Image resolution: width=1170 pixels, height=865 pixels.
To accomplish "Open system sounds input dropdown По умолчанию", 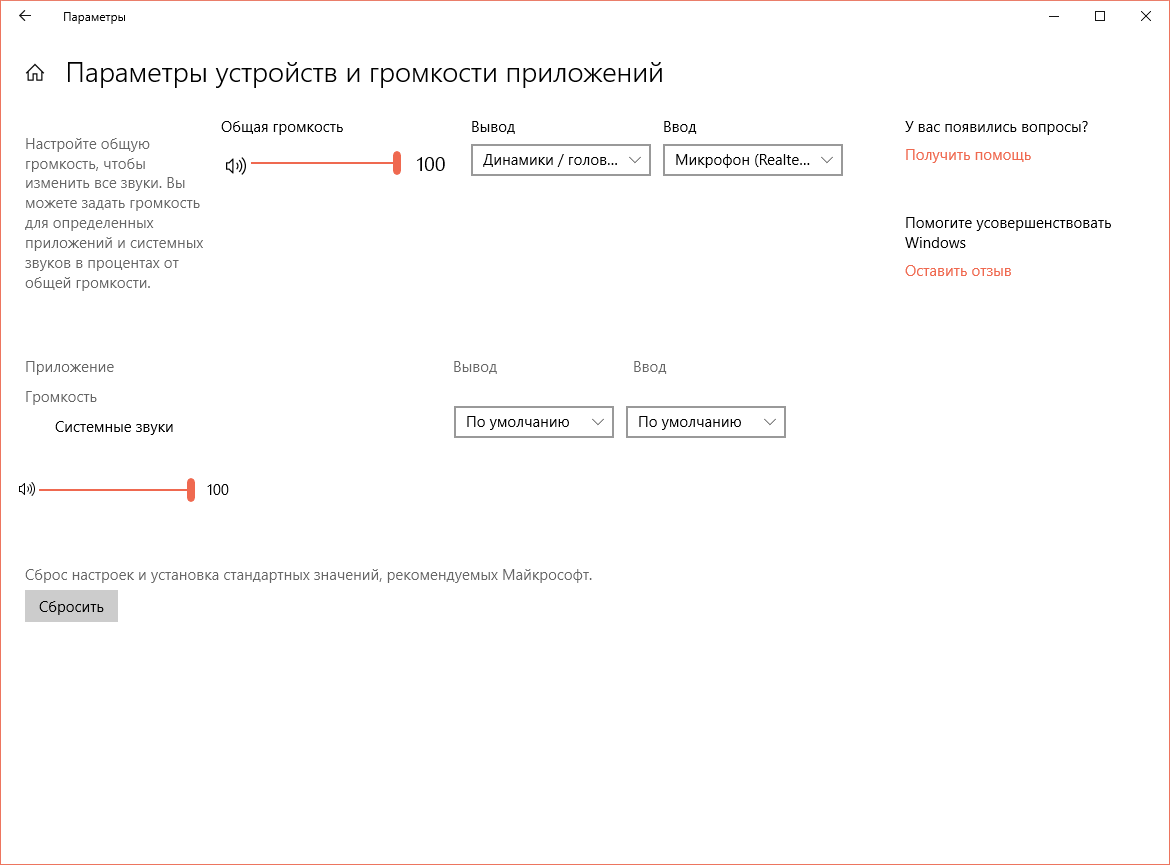I will coord(705,422).
